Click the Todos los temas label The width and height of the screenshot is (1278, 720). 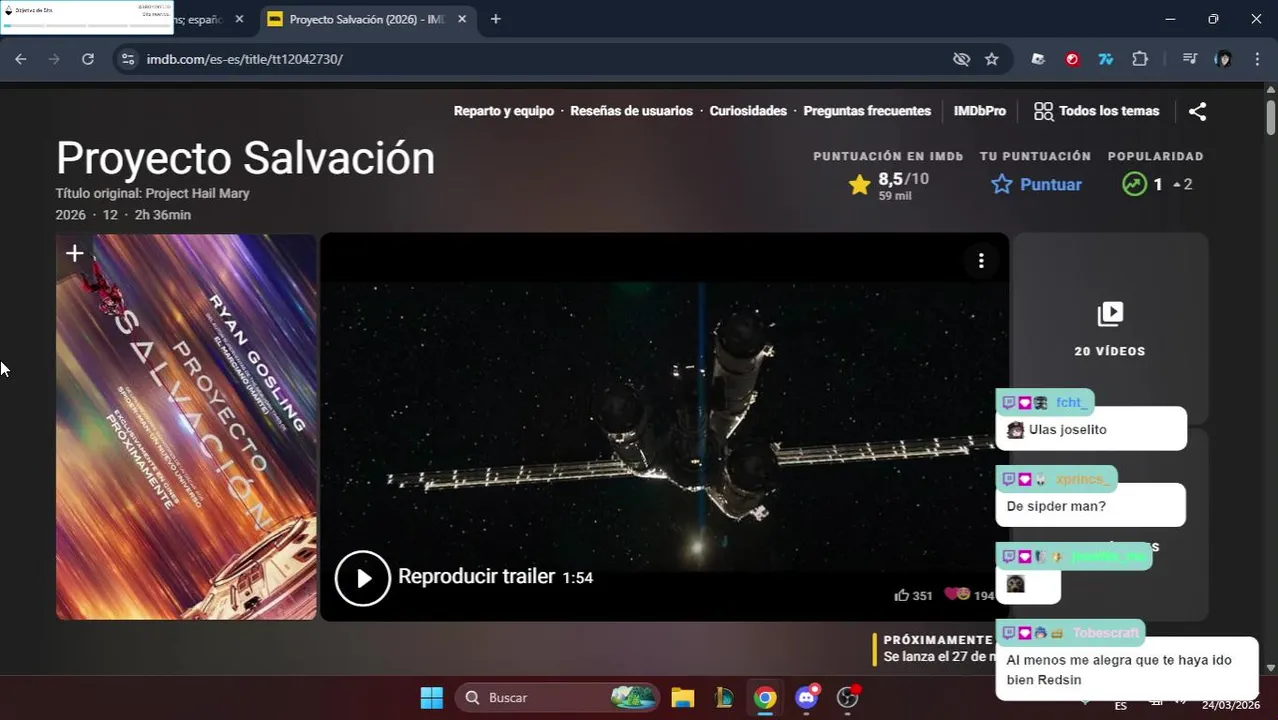tap(1109, 111)
